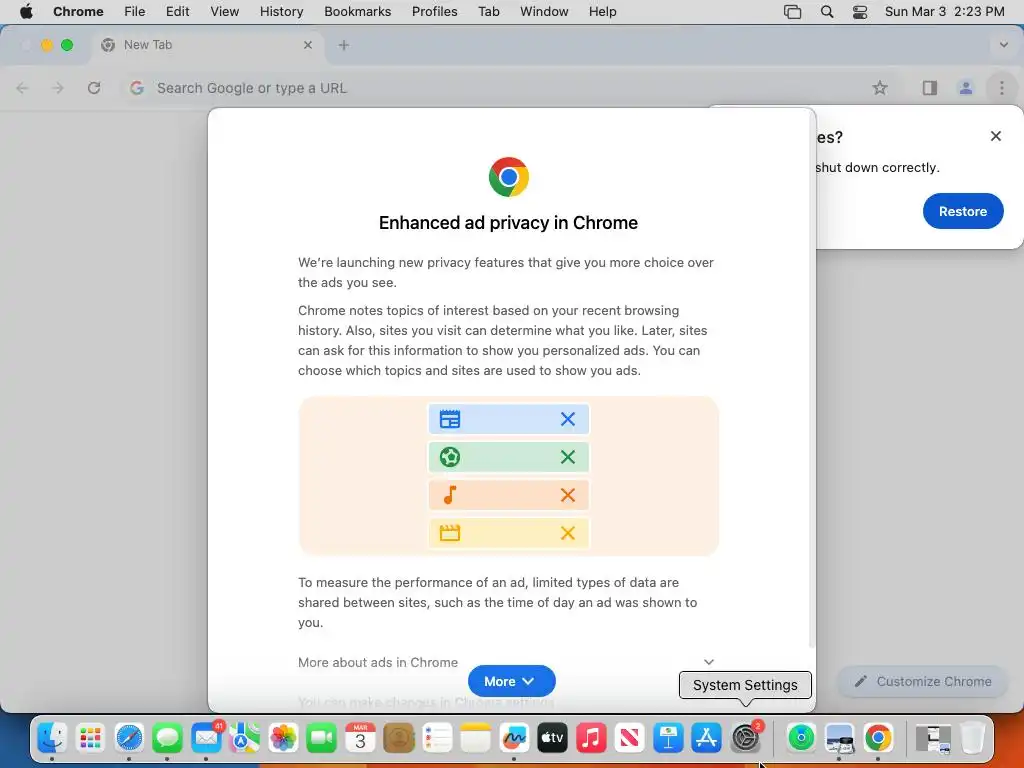Open Photos app in the Dock
Screen dimensions: 1024x768
point(283,738)
